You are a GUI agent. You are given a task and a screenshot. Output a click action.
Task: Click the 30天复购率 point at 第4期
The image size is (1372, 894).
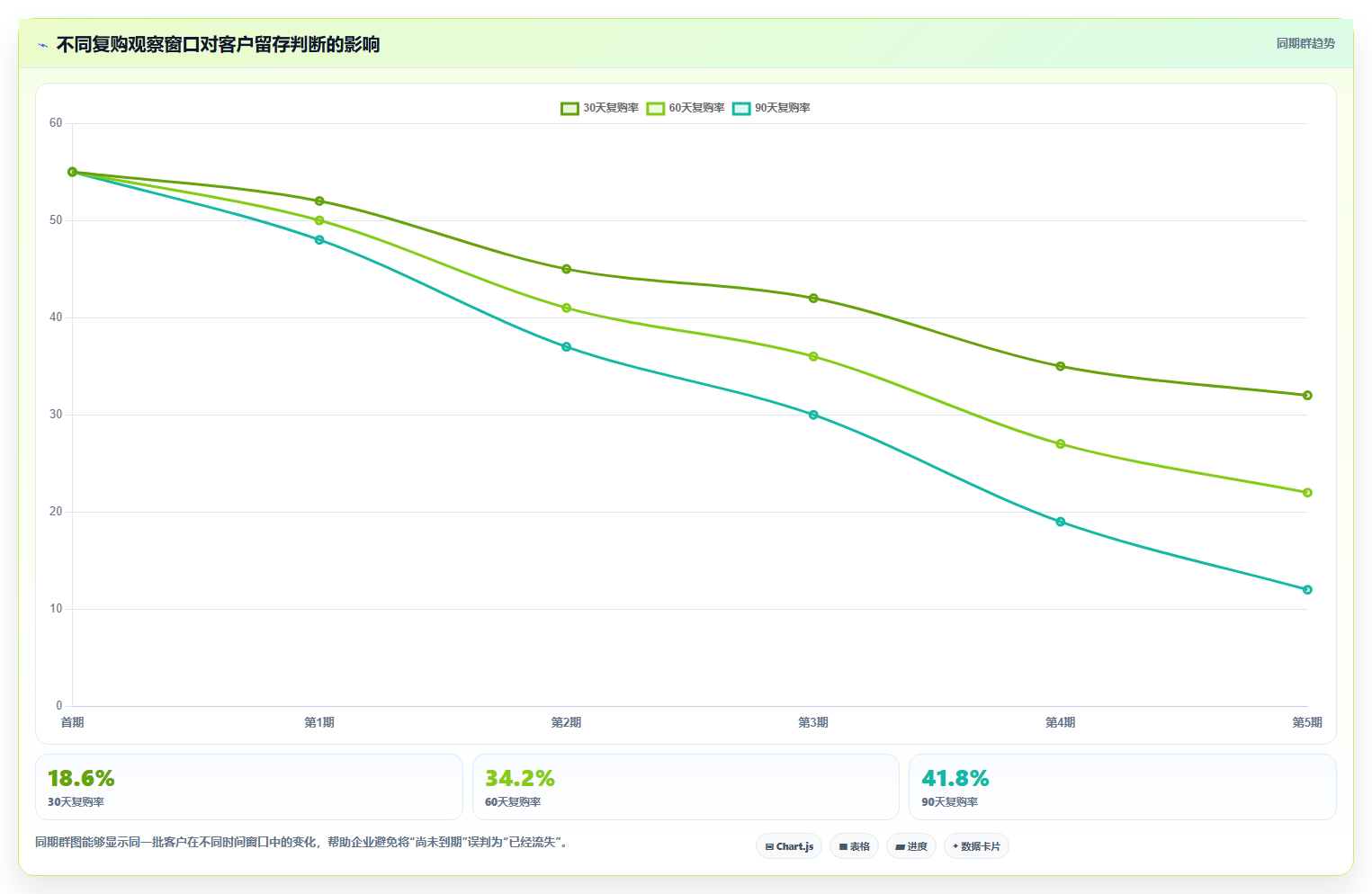[1061, 366]
